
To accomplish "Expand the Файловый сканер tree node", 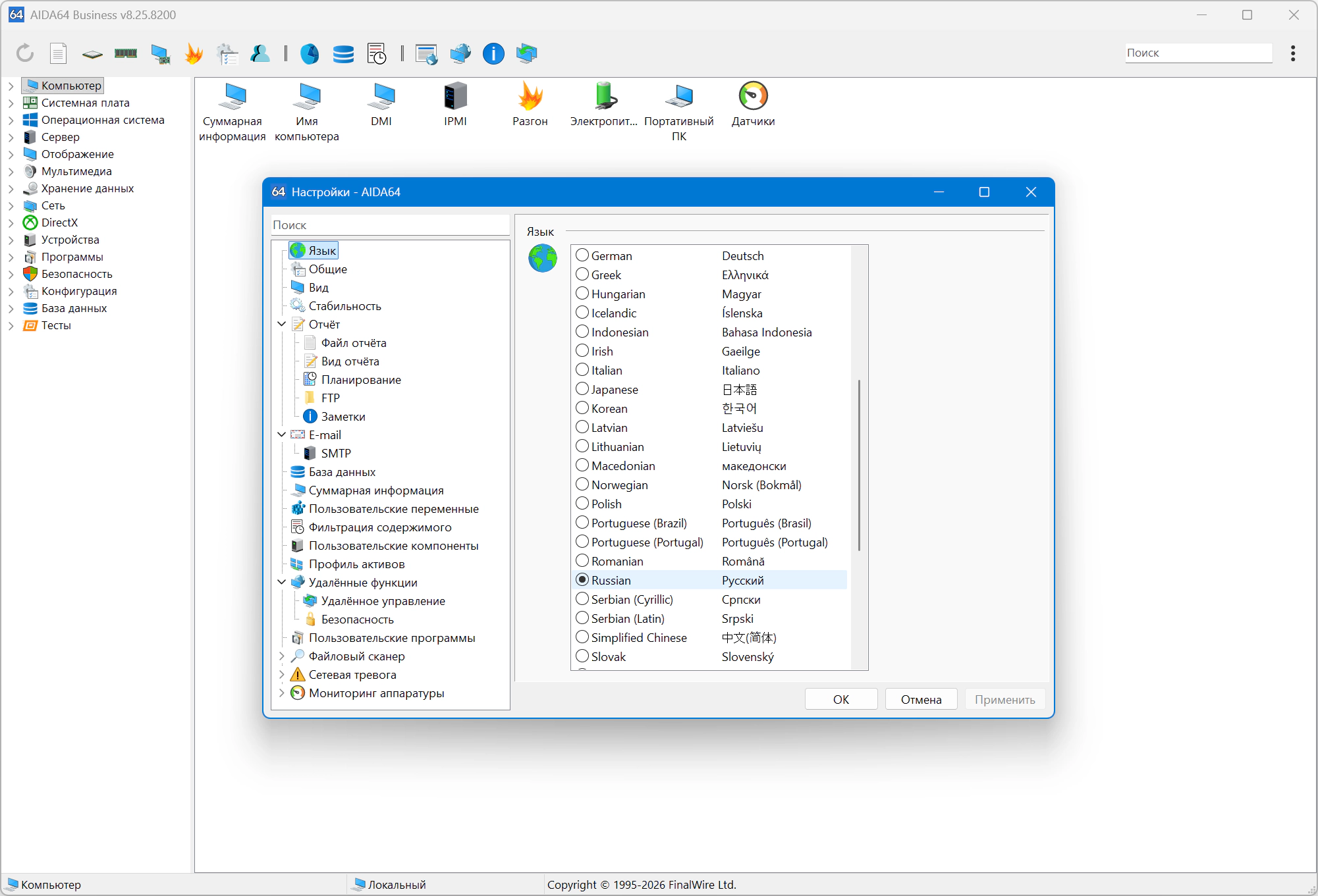I will [x=282, y=656].
